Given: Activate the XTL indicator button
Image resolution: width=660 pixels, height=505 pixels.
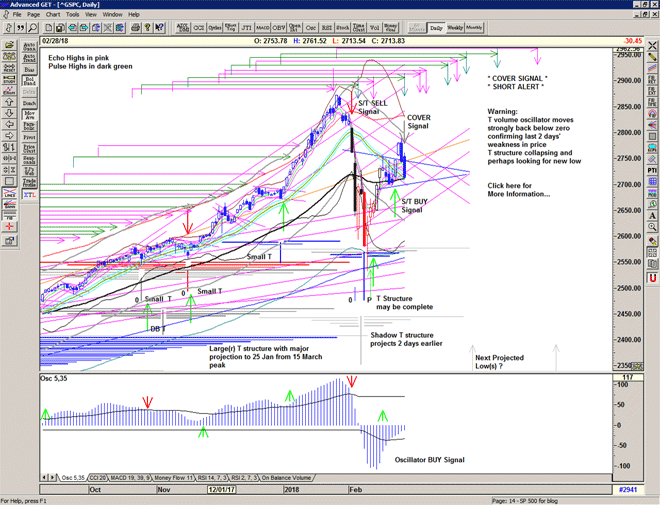Looking at the screenshot, I should click(x=30, y=193).
